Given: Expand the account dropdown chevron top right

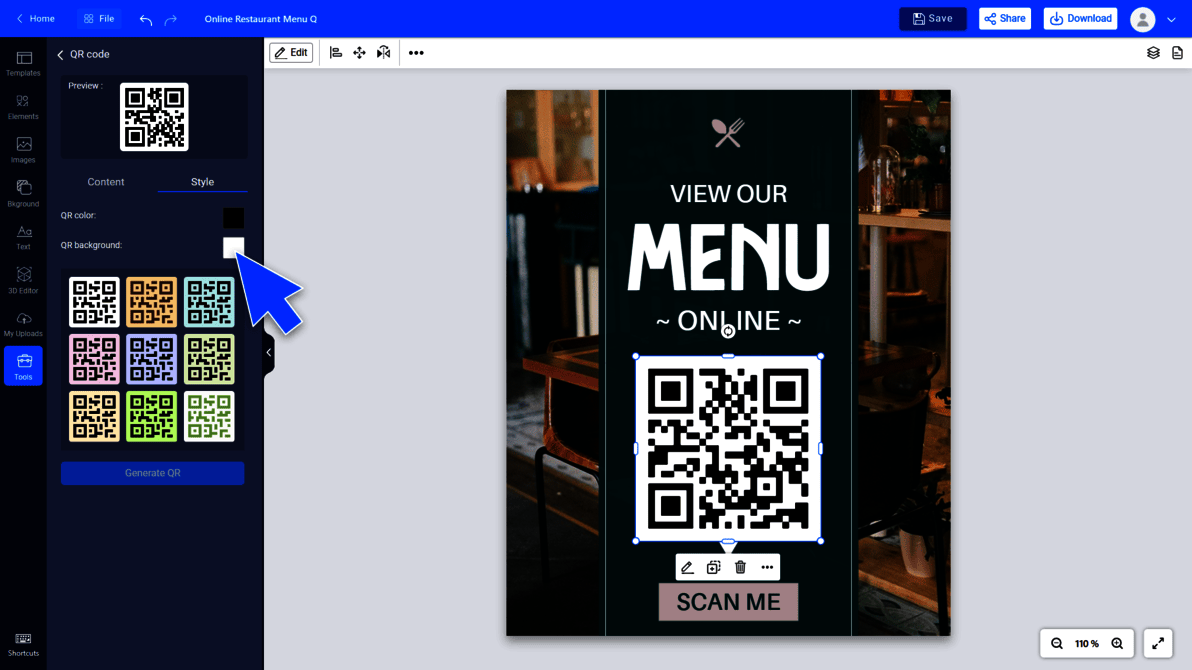Looking at the screenshot, I should 1172,19.
